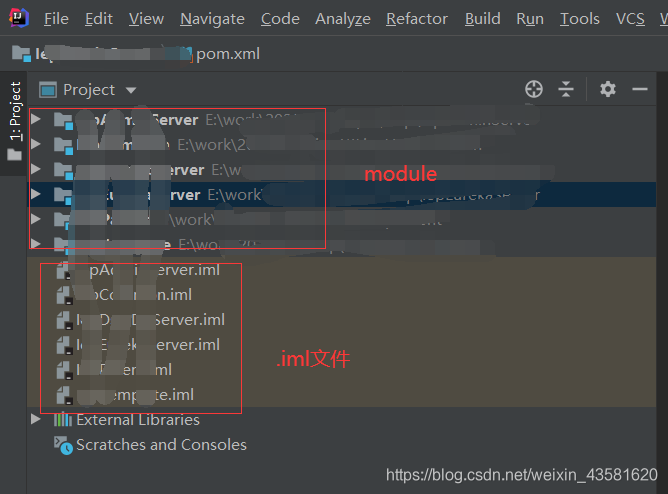Open the Navigate menu
The width and height of the screenshot is (668, 494).
pyautogui.click(x=212, y=19)
